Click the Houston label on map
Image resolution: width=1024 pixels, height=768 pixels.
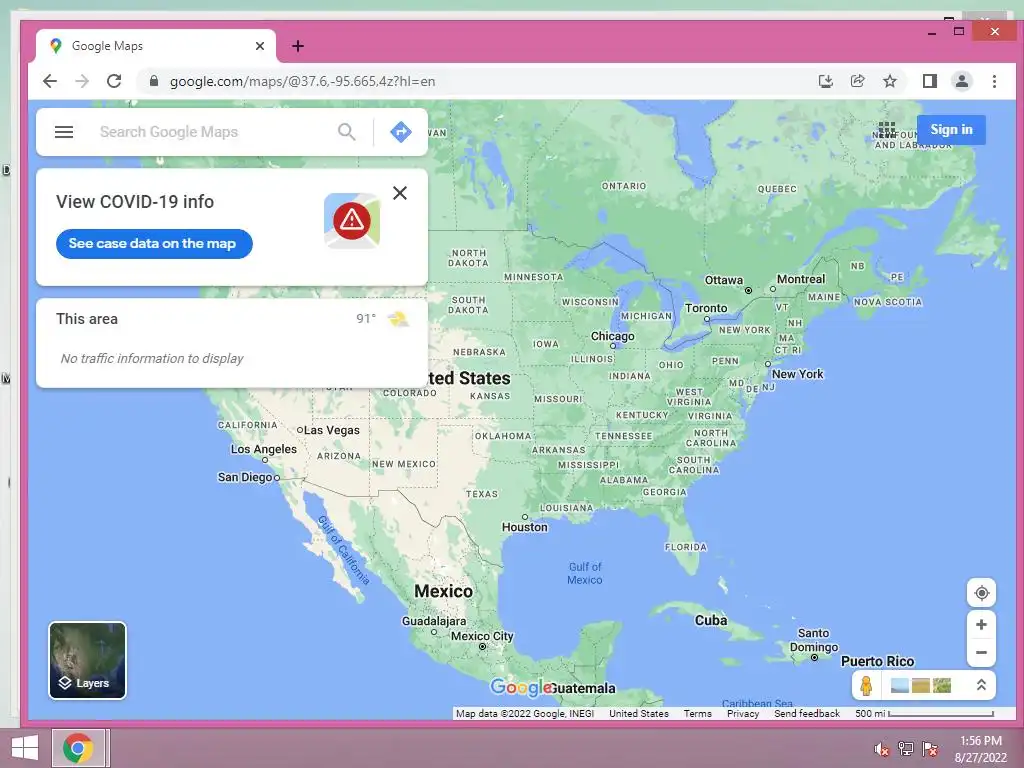point(524,527)
